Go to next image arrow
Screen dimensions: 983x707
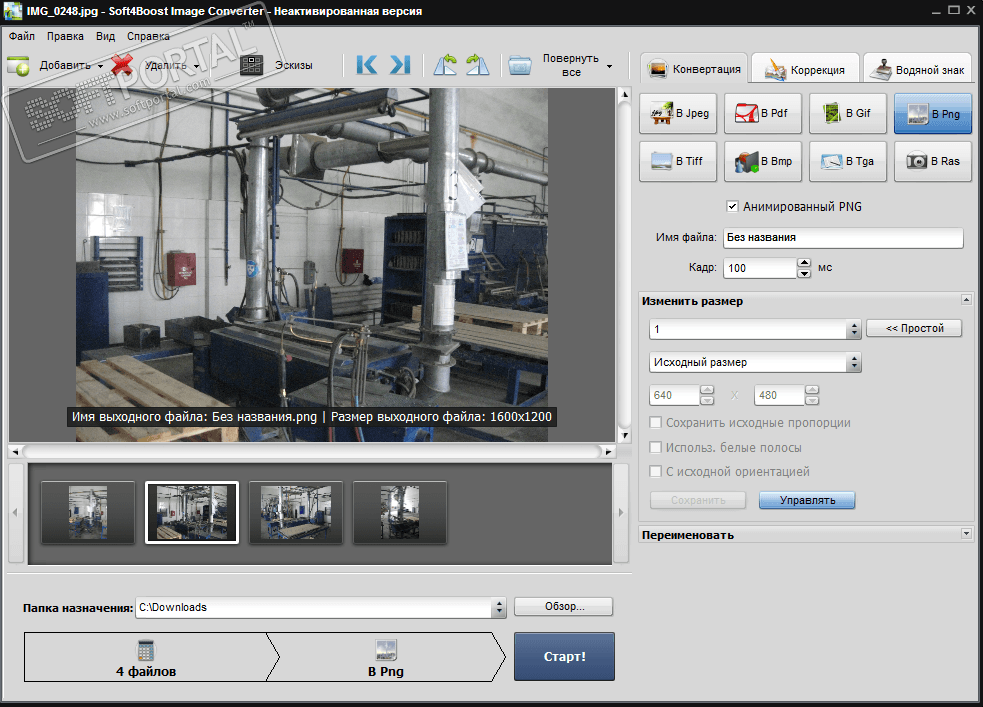click(x=400, y=65)
